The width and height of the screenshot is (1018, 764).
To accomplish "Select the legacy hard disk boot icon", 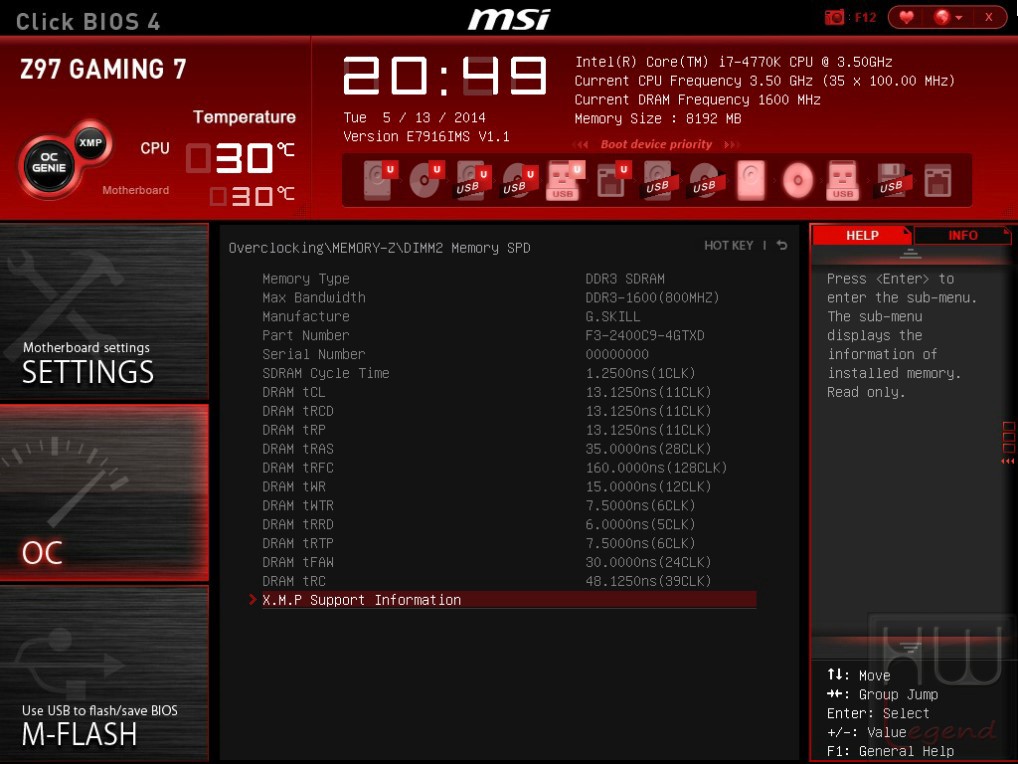I will (x=751, y=180).
